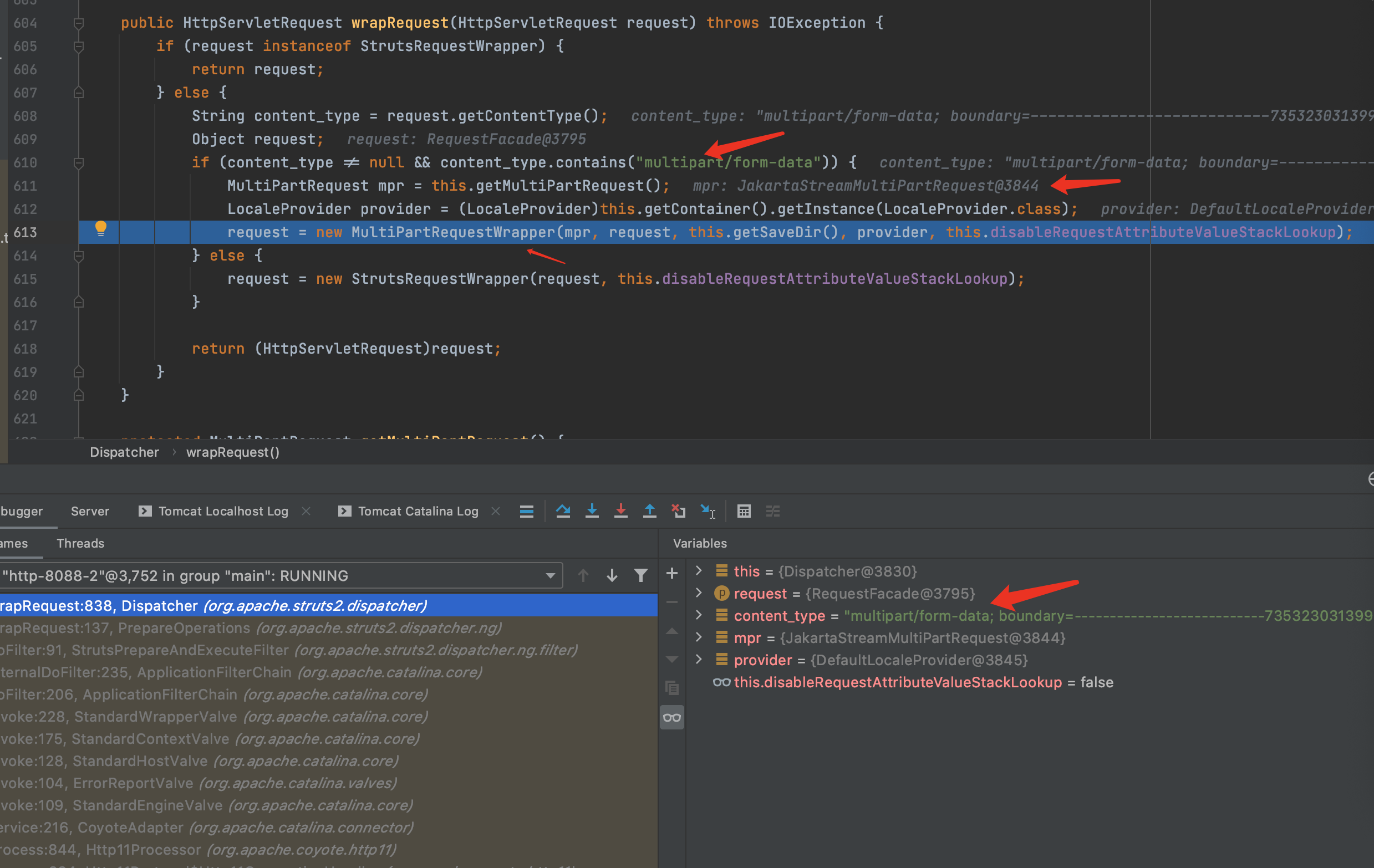Expand the 'provider' DefaultLocaleProvider node
1374x868 pixels.
699,659
